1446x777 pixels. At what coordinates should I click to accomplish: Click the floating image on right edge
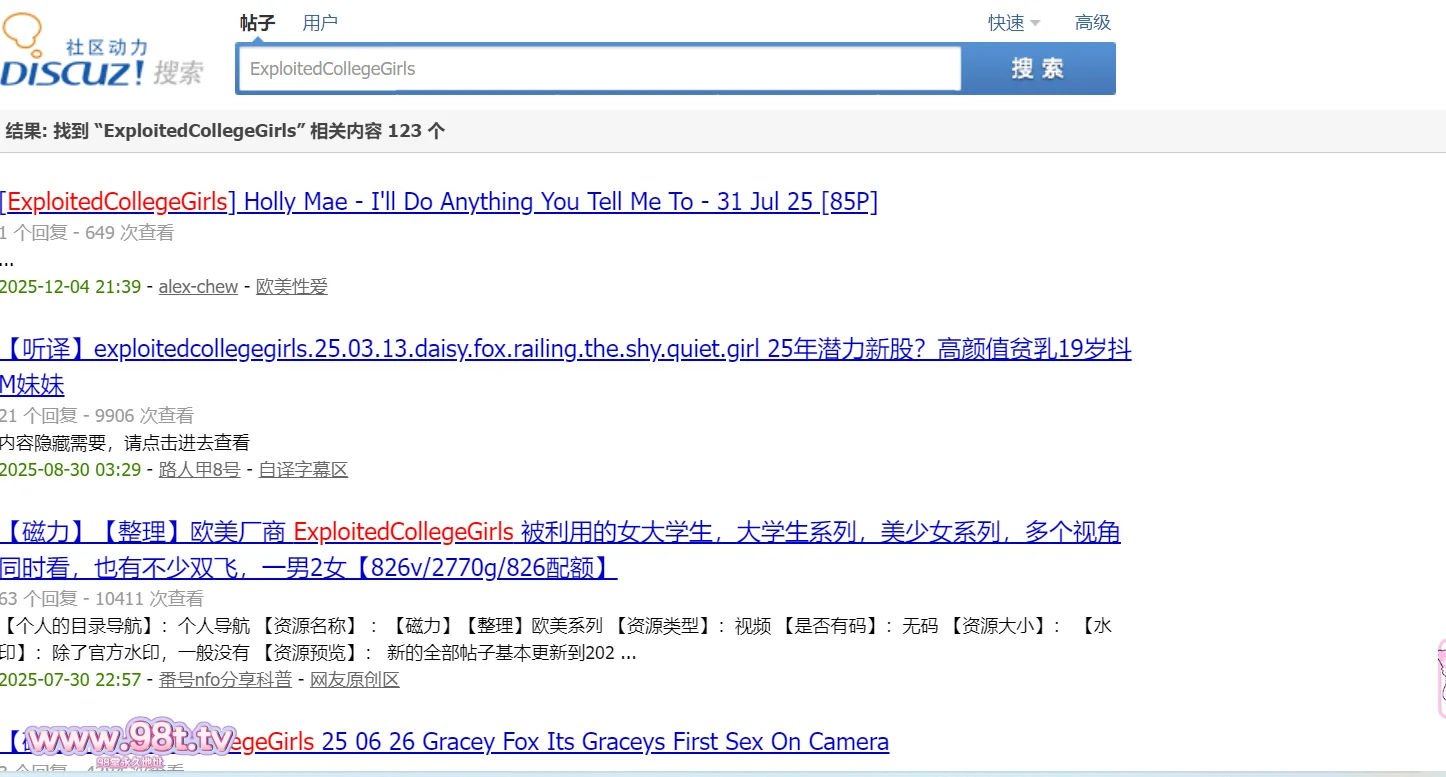pyautogui.click(x=1440, y=680)
